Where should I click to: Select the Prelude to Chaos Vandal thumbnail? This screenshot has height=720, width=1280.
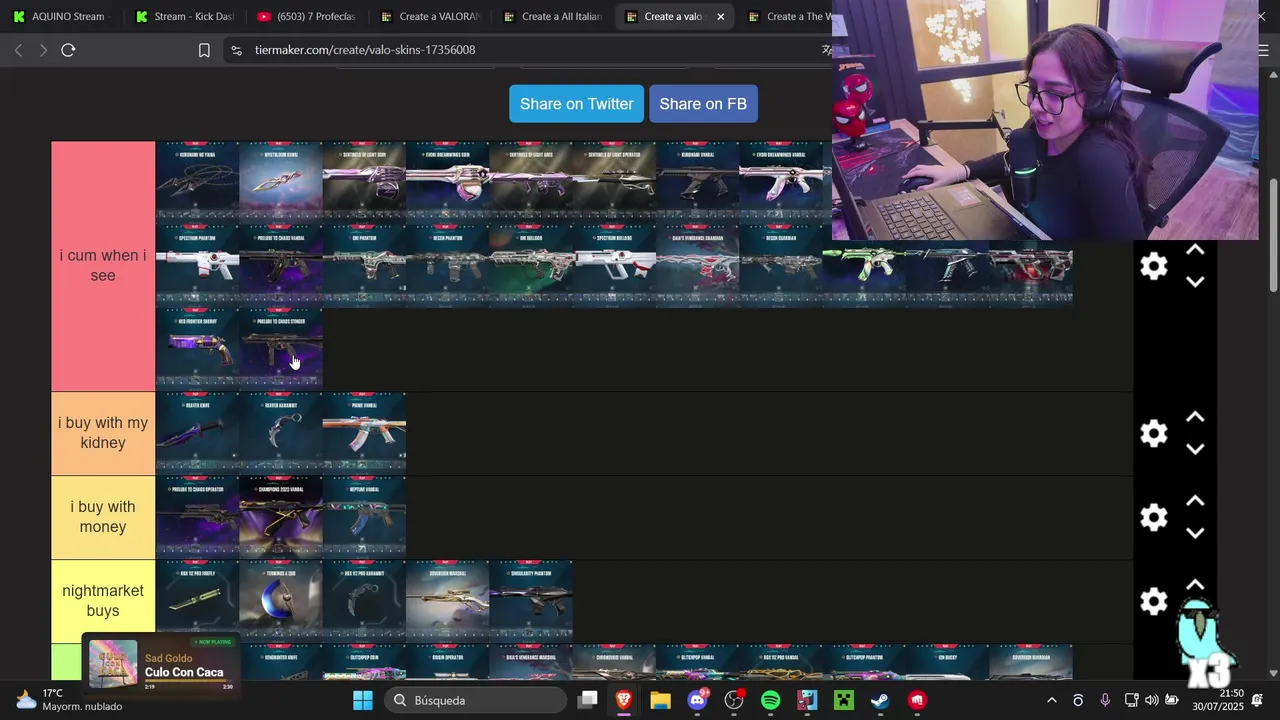click(281, 265)
